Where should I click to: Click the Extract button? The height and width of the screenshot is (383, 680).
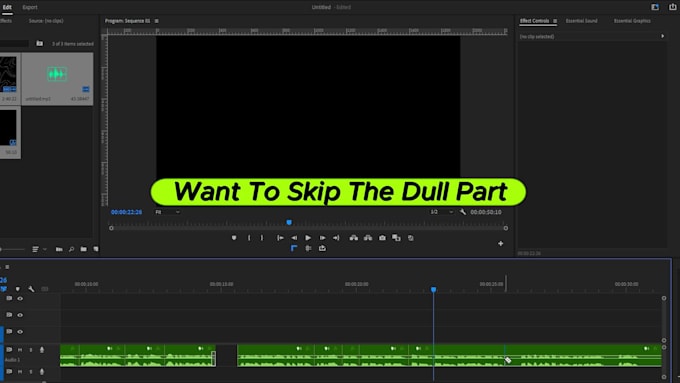[368, 238]
